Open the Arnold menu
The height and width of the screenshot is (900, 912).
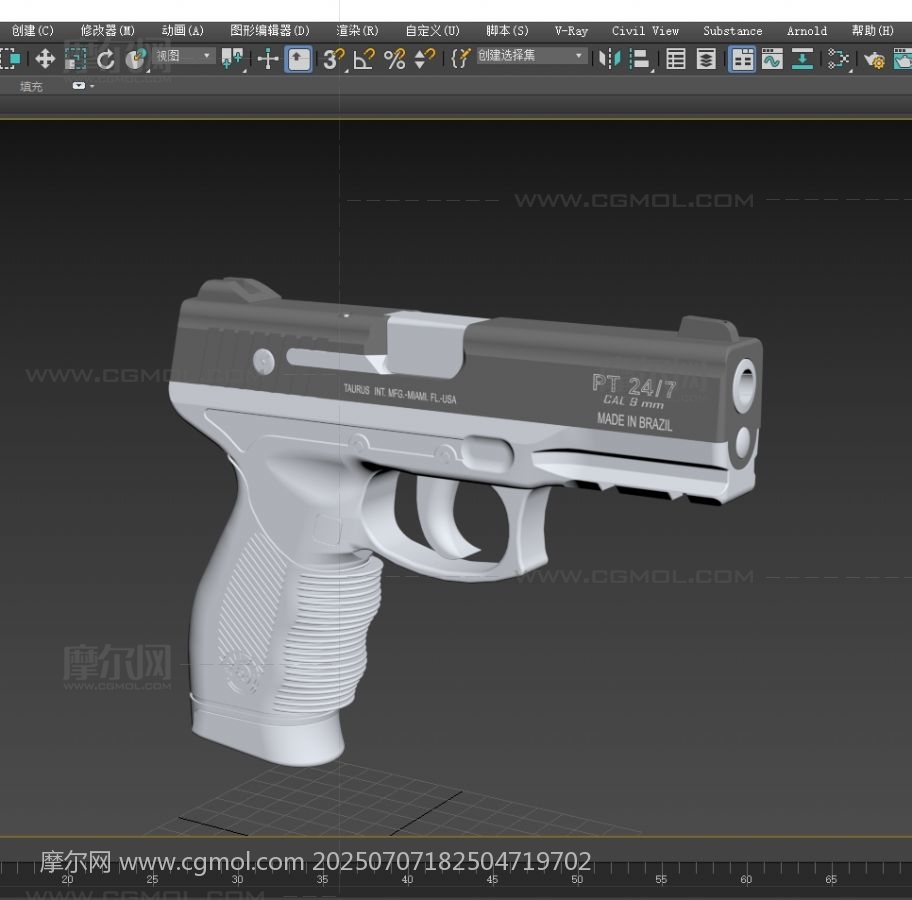coord(807,31)
